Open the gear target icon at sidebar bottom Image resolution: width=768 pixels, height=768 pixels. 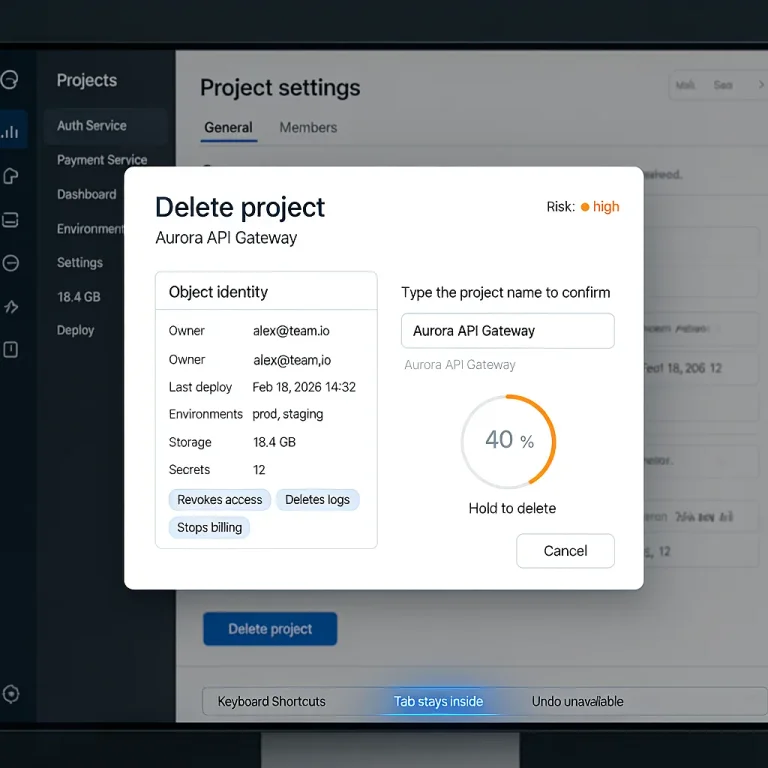point(10,694)
